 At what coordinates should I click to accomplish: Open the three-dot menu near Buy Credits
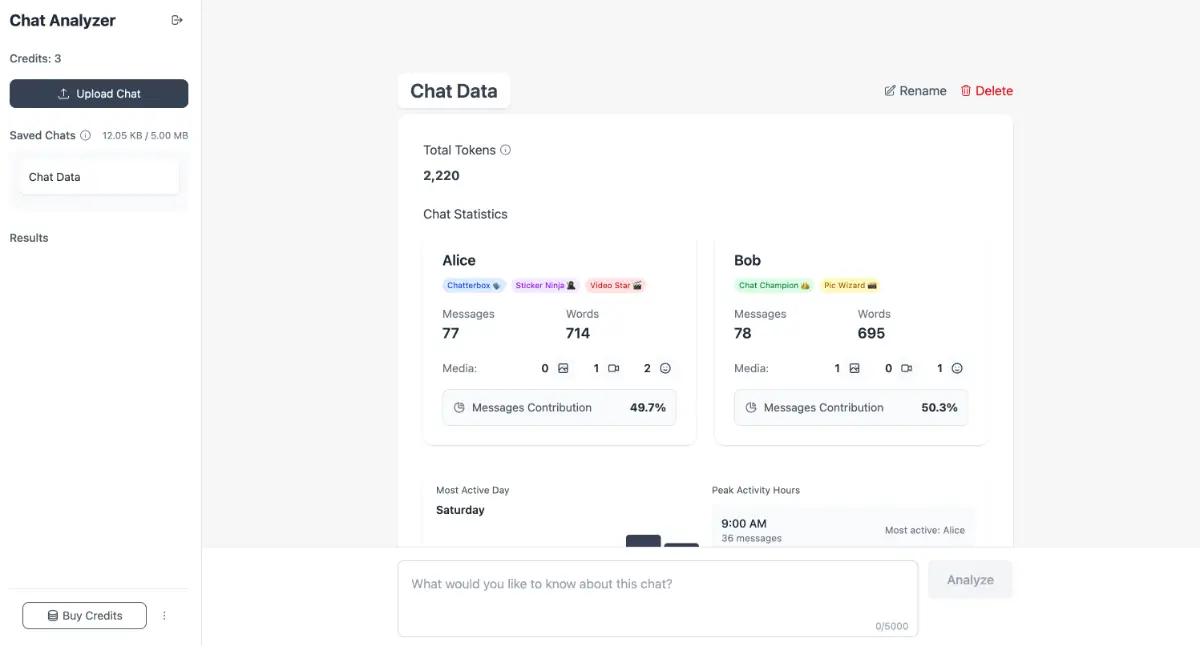click(164, 615)
